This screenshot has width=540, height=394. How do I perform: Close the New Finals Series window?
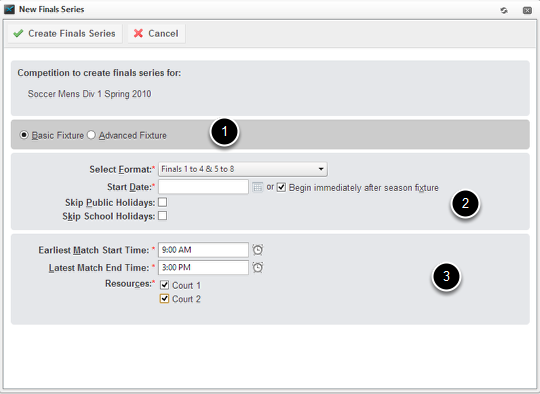click(x=527, y=10)
